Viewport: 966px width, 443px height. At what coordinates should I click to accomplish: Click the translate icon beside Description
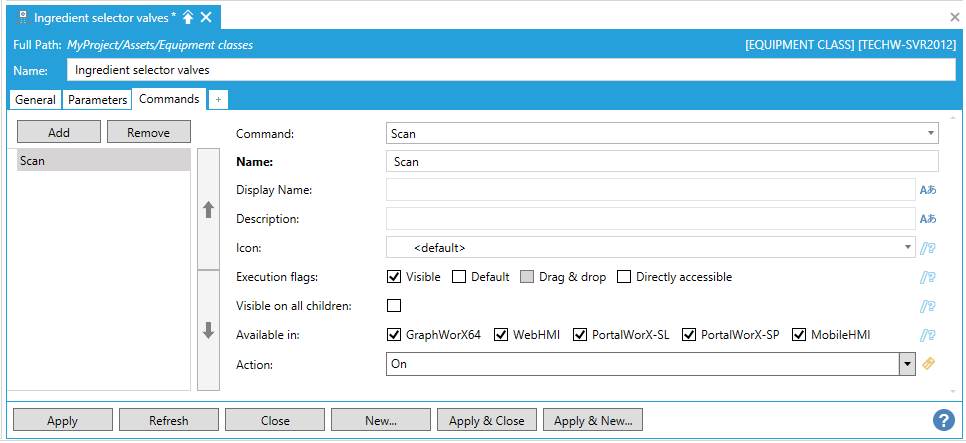point(928,219)
